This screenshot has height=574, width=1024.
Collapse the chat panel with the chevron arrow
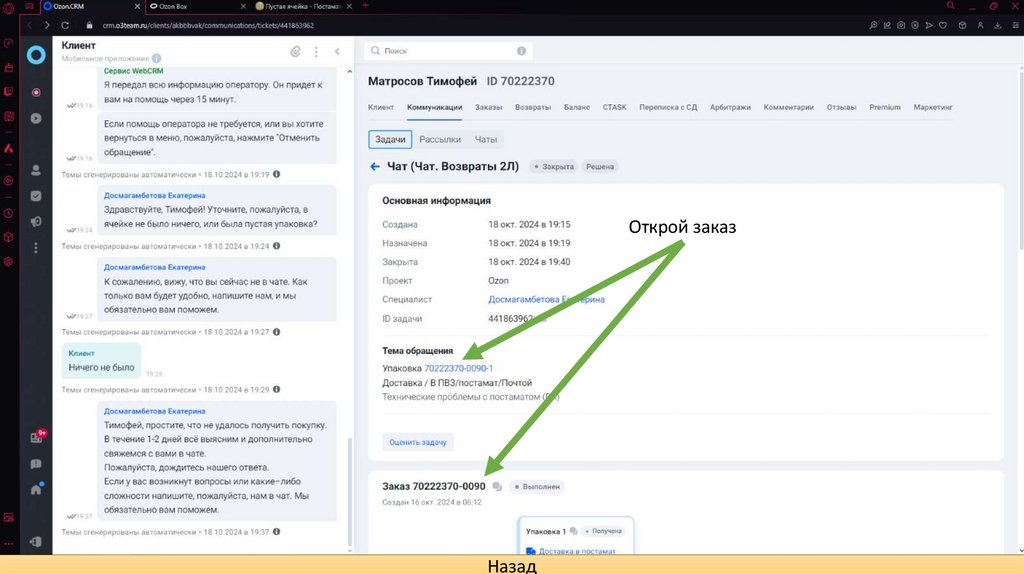tap(337, 51)
